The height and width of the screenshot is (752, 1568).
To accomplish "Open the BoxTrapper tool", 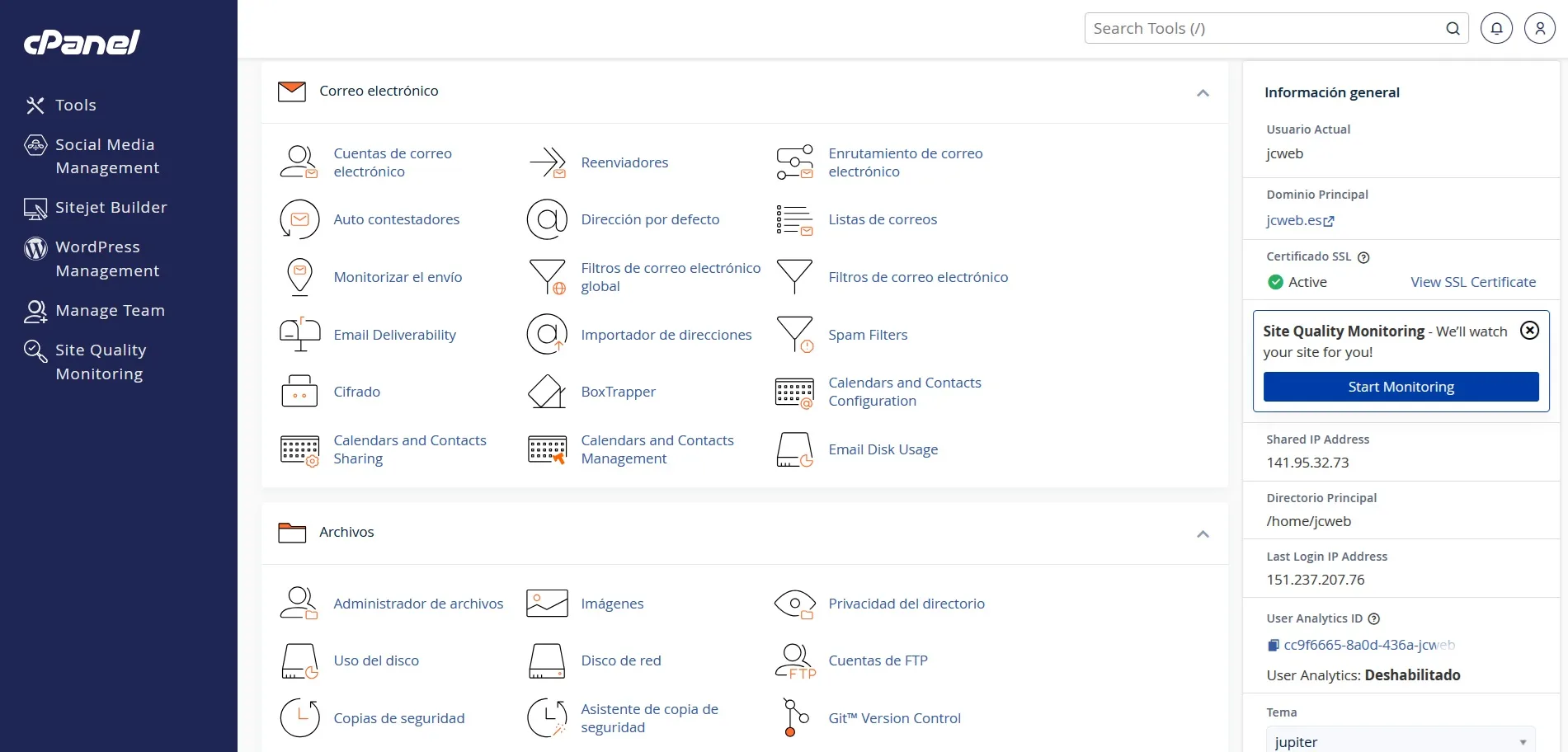I will [618, 392].
